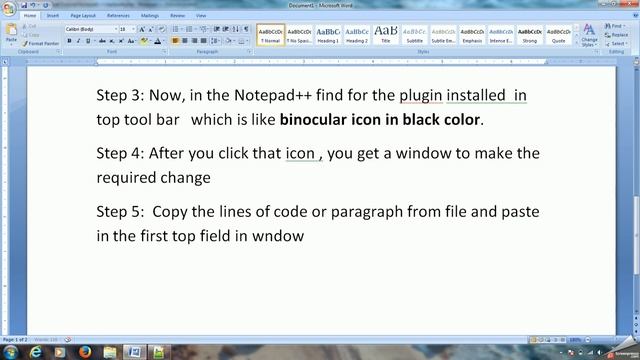Open the Select menu in Editing

click(616, 44)
